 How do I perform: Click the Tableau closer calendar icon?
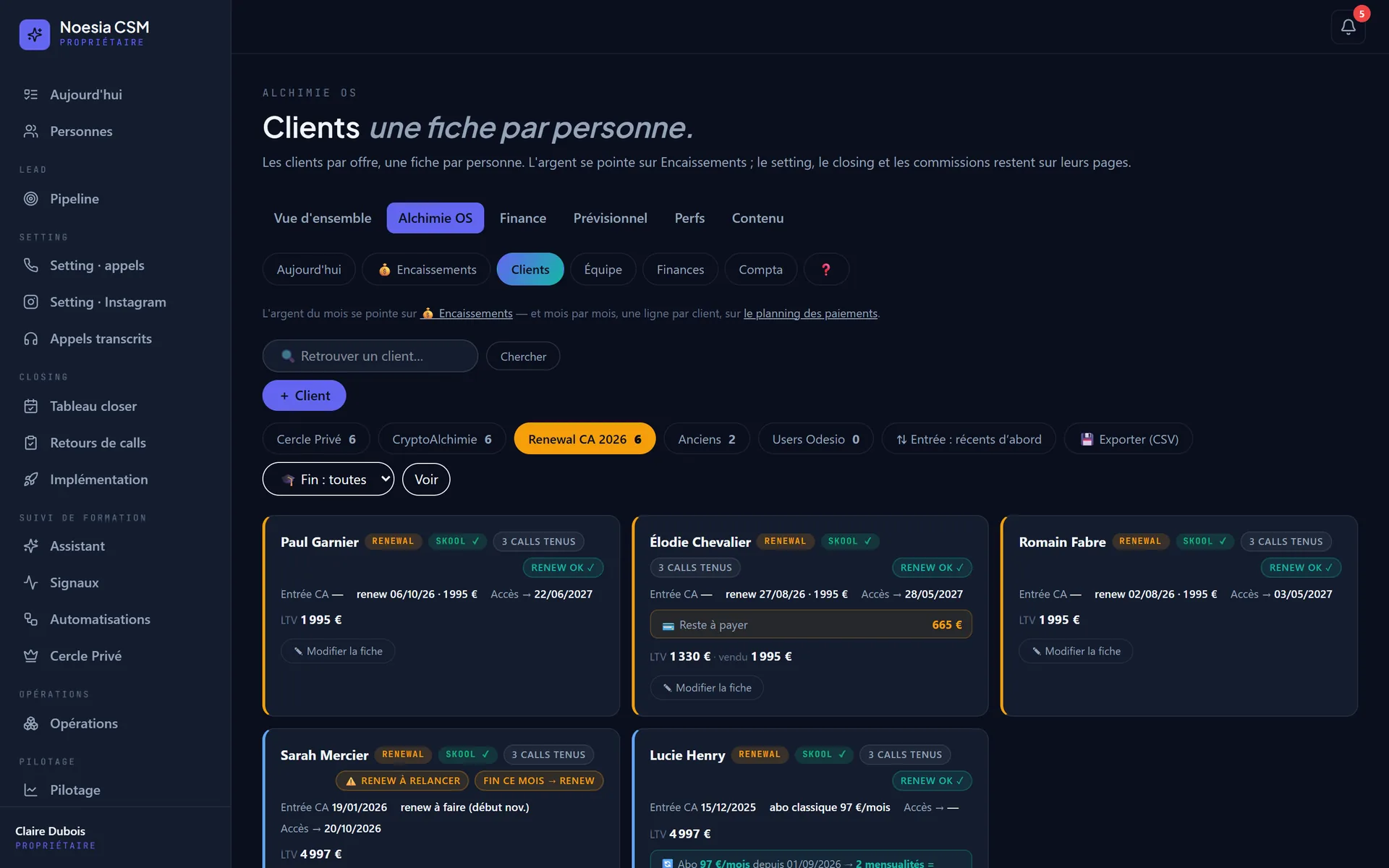(30, 407)
